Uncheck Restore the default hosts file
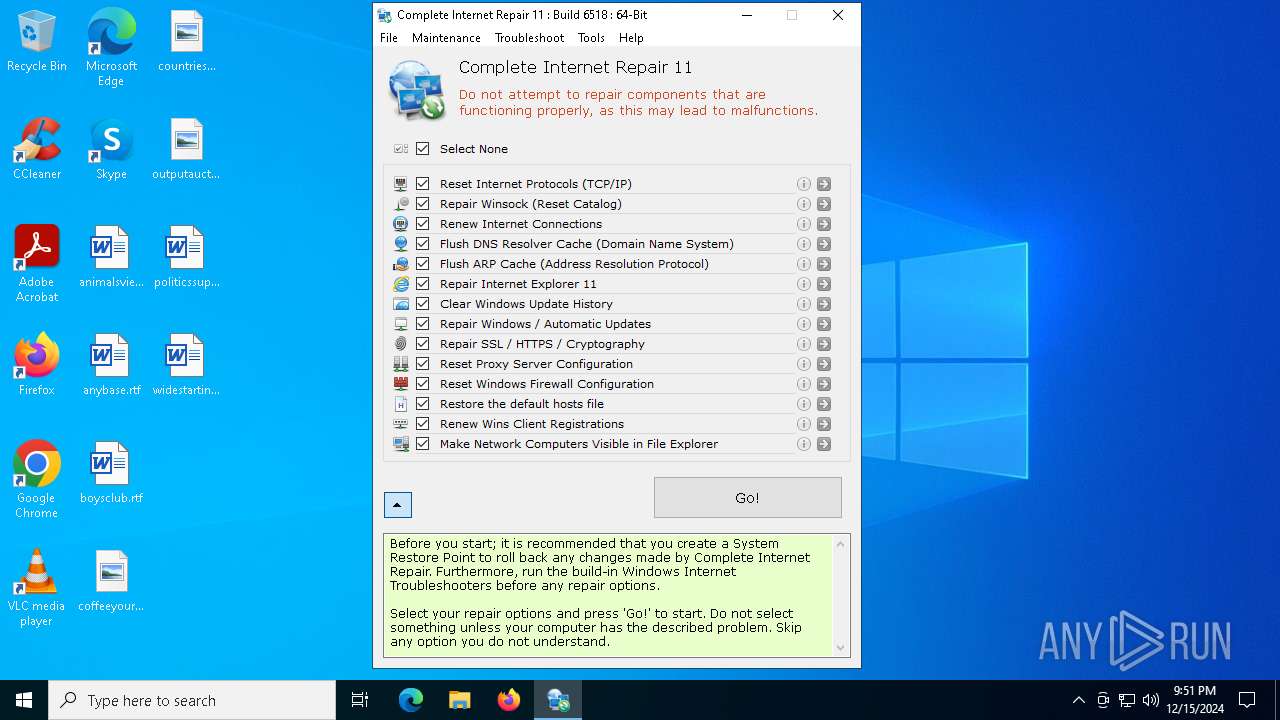The image size is (1280, 720). [423, 404]
